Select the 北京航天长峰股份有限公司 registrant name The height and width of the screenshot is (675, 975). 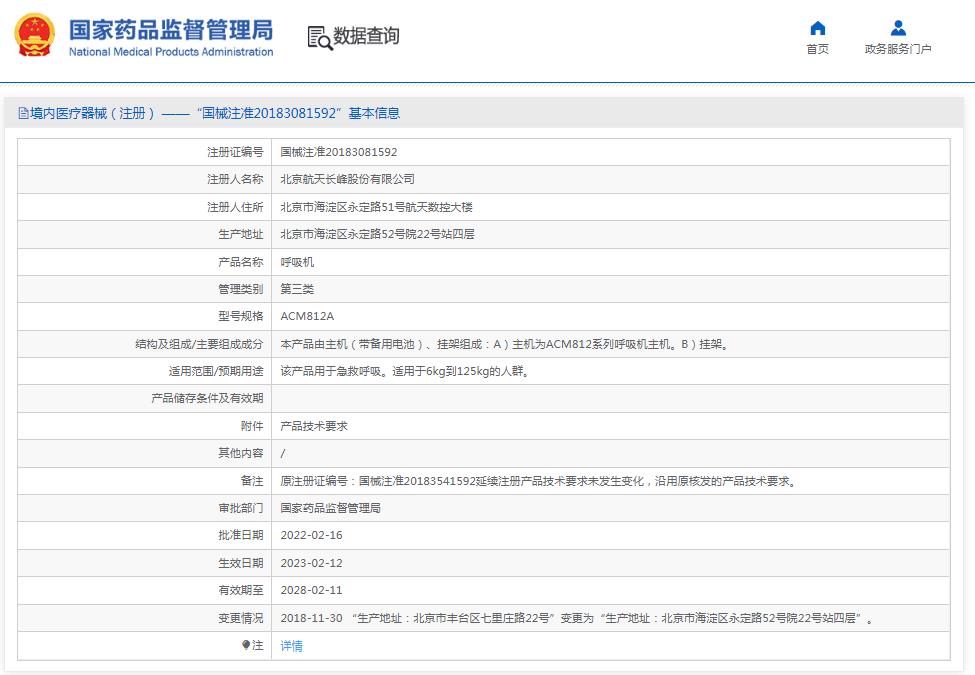point(350,179)
